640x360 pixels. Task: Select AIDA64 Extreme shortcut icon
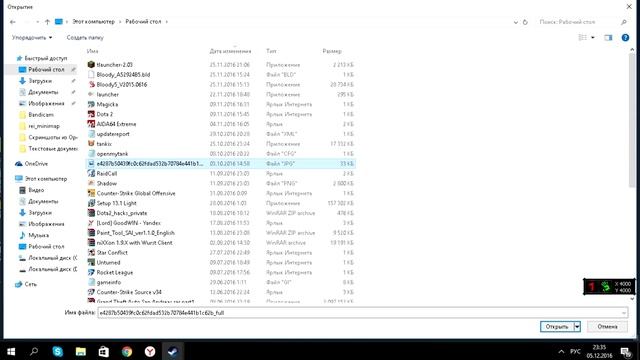click(x=91, y=124)
